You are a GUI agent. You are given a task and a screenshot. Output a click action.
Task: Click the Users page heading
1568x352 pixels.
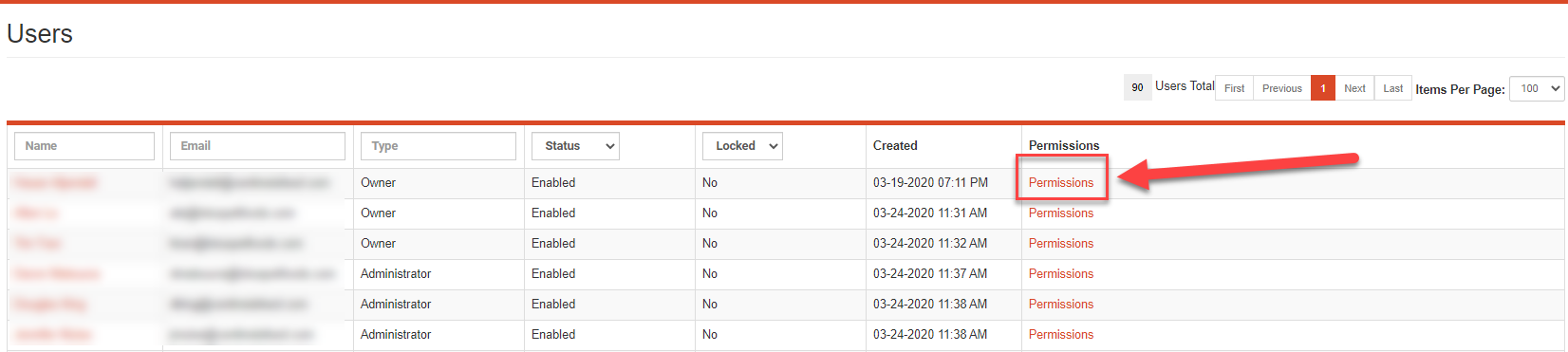tap(40, 34)
